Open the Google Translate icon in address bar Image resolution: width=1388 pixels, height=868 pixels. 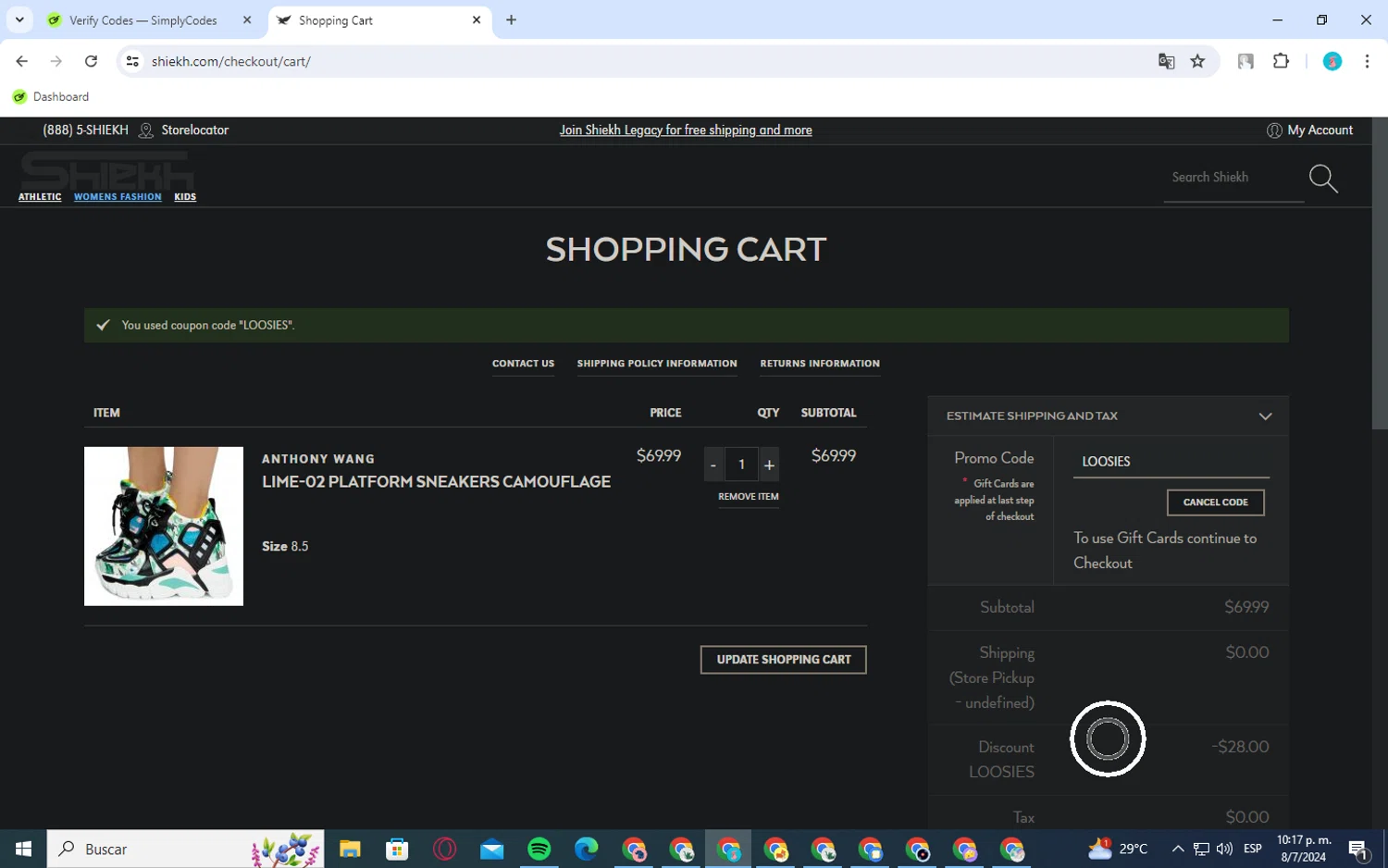pos(1166,61)
